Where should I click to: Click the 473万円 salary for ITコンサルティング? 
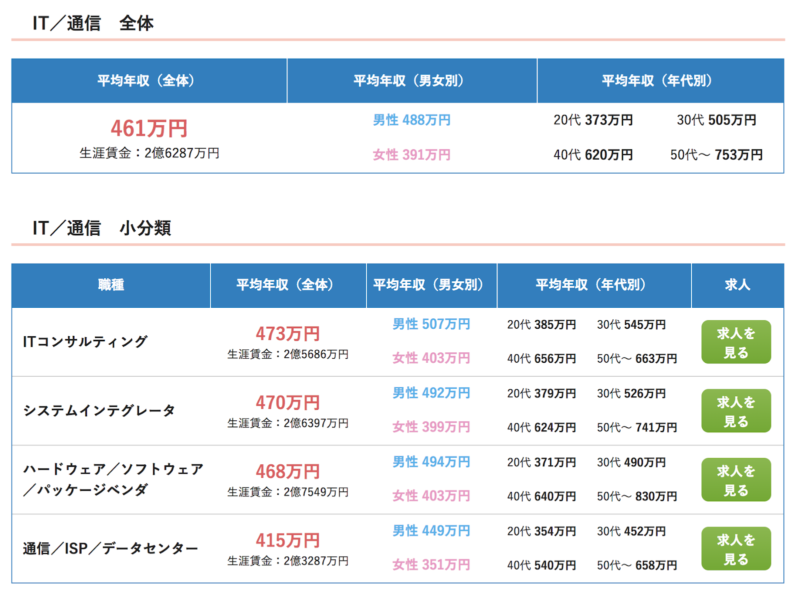[288, 334]
